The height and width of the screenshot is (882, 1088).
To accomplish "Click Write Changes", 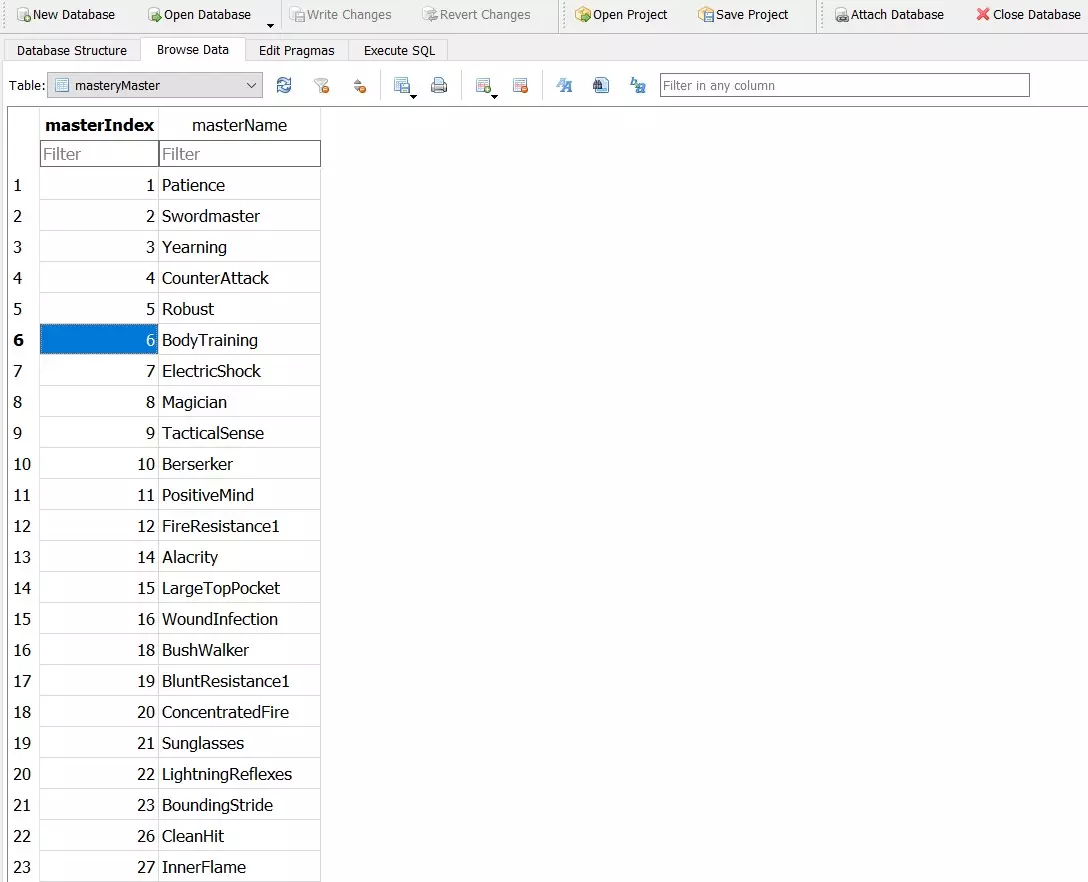I will click(340, 15).
